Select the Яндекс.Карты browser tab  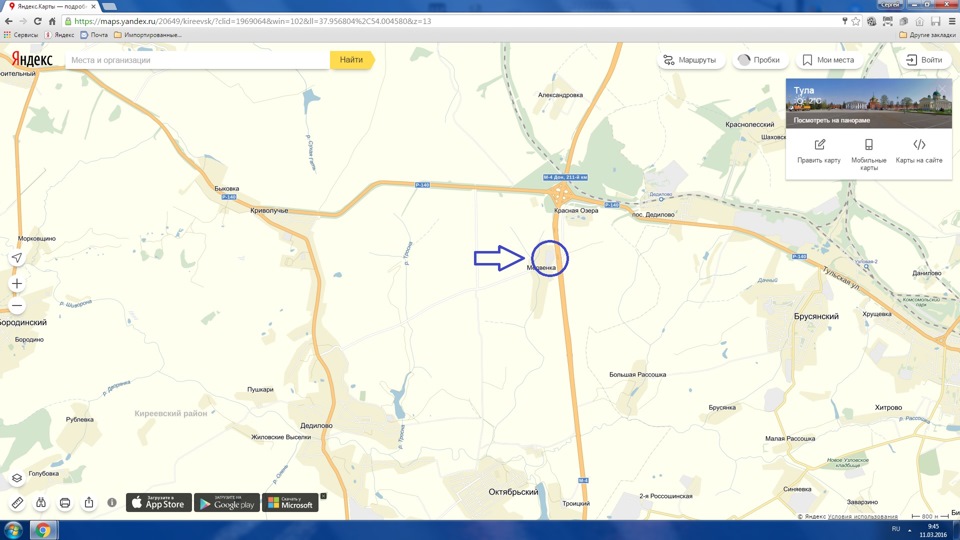[49, 6]
